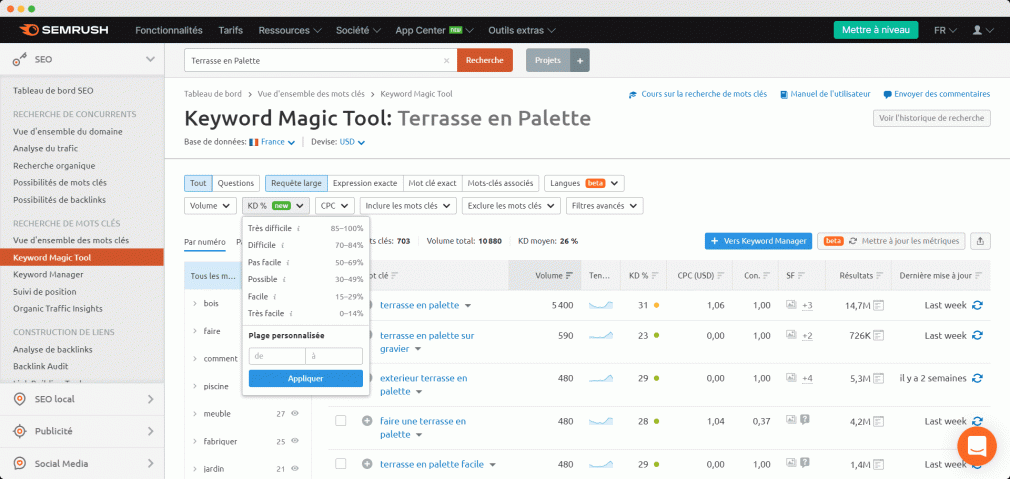Click the Mettre à niveau button
Viewport: 1010px width, 479px height.
tap(876, 30)
